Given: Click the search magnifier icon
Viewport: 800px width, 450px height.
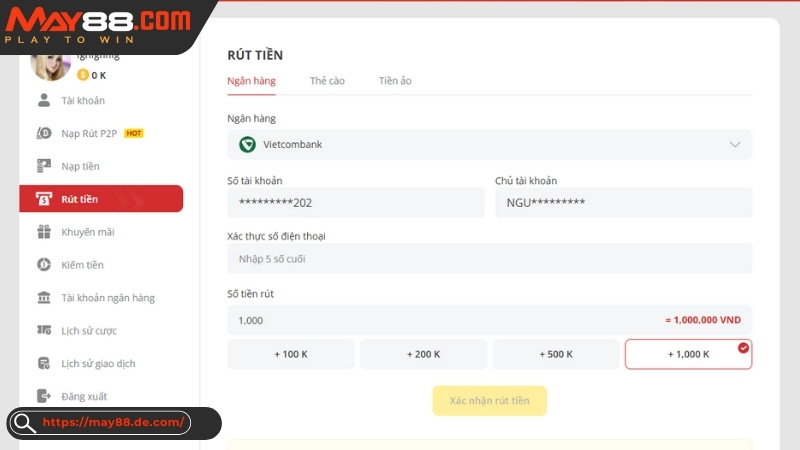Looking at the screenshot, I should click(24, 423).
